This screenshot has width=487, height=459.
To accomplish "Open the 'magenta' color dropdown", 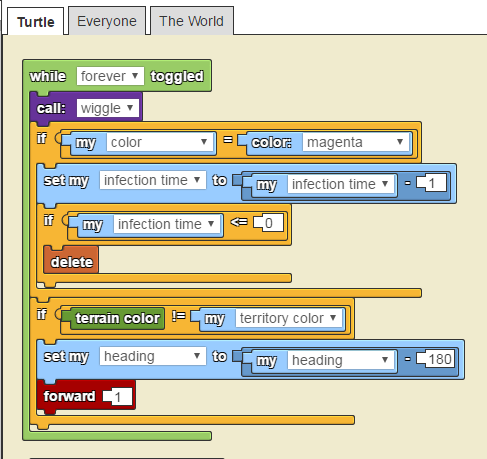I will click(356, 142).
